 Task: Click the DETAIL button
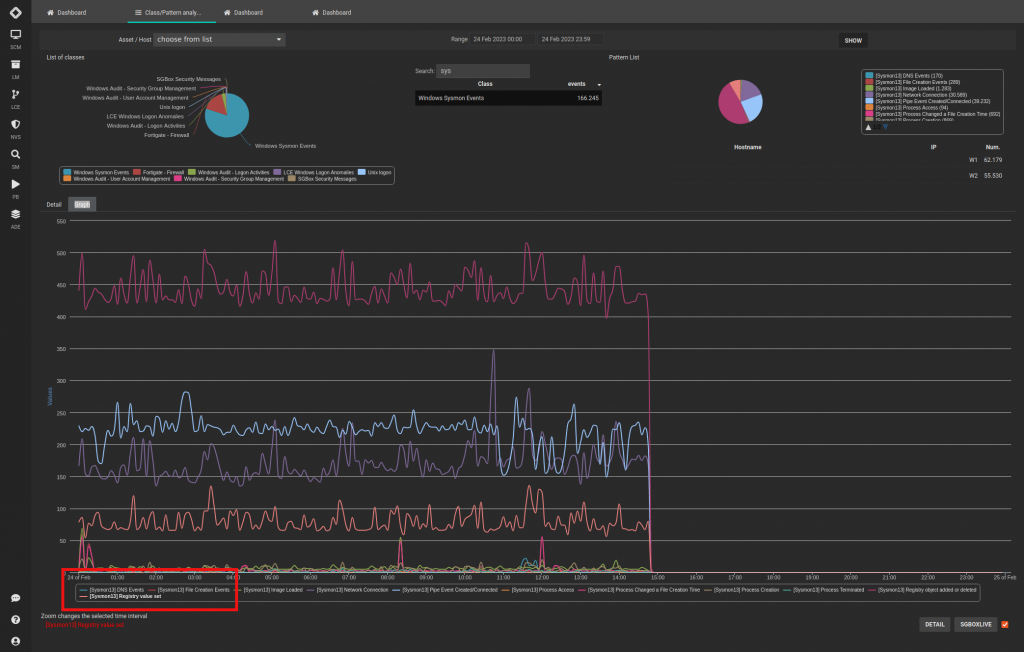coord(935,625)
